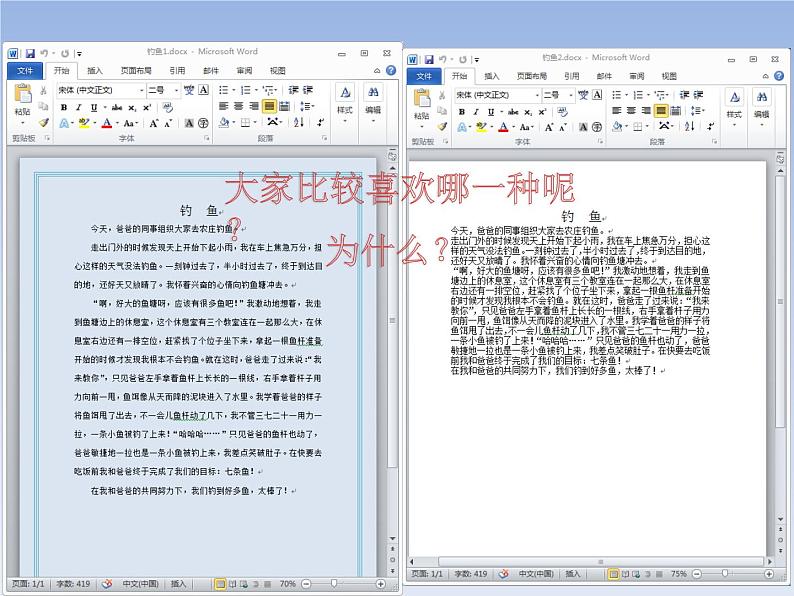Expand 样式 styles gallery in 钓鱼1 window
The width and height of the screenshot is (794, 596).
[x=345, y=105]
